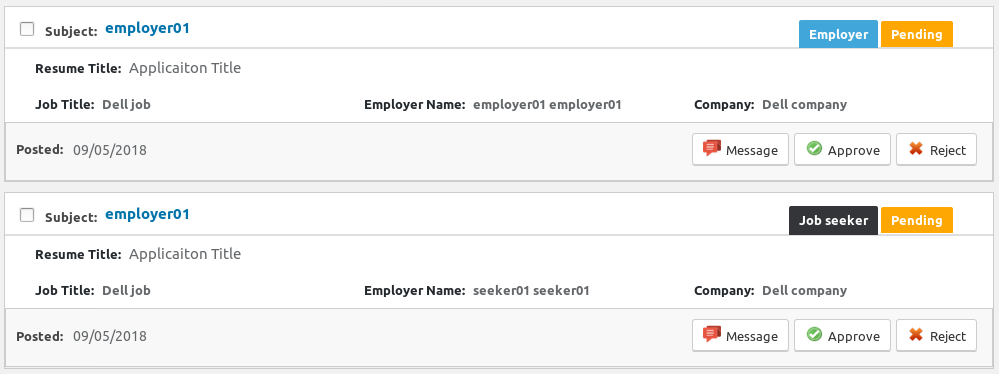The height and width of the screenshot is (374, 999).
Task: Select the Applicaiton Title text in Employer card
Action: click(x=185, y=68)
